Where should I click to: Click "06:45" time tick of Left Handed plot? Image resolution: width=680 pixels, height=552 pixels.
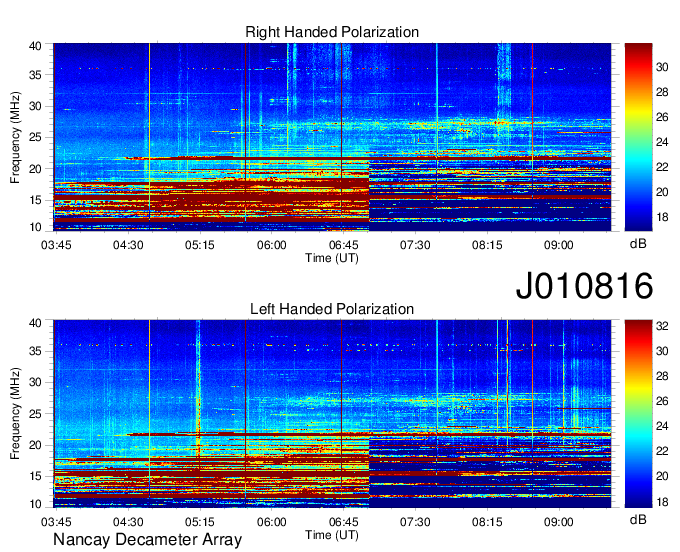pyautogui.click(x=343, y=522)
